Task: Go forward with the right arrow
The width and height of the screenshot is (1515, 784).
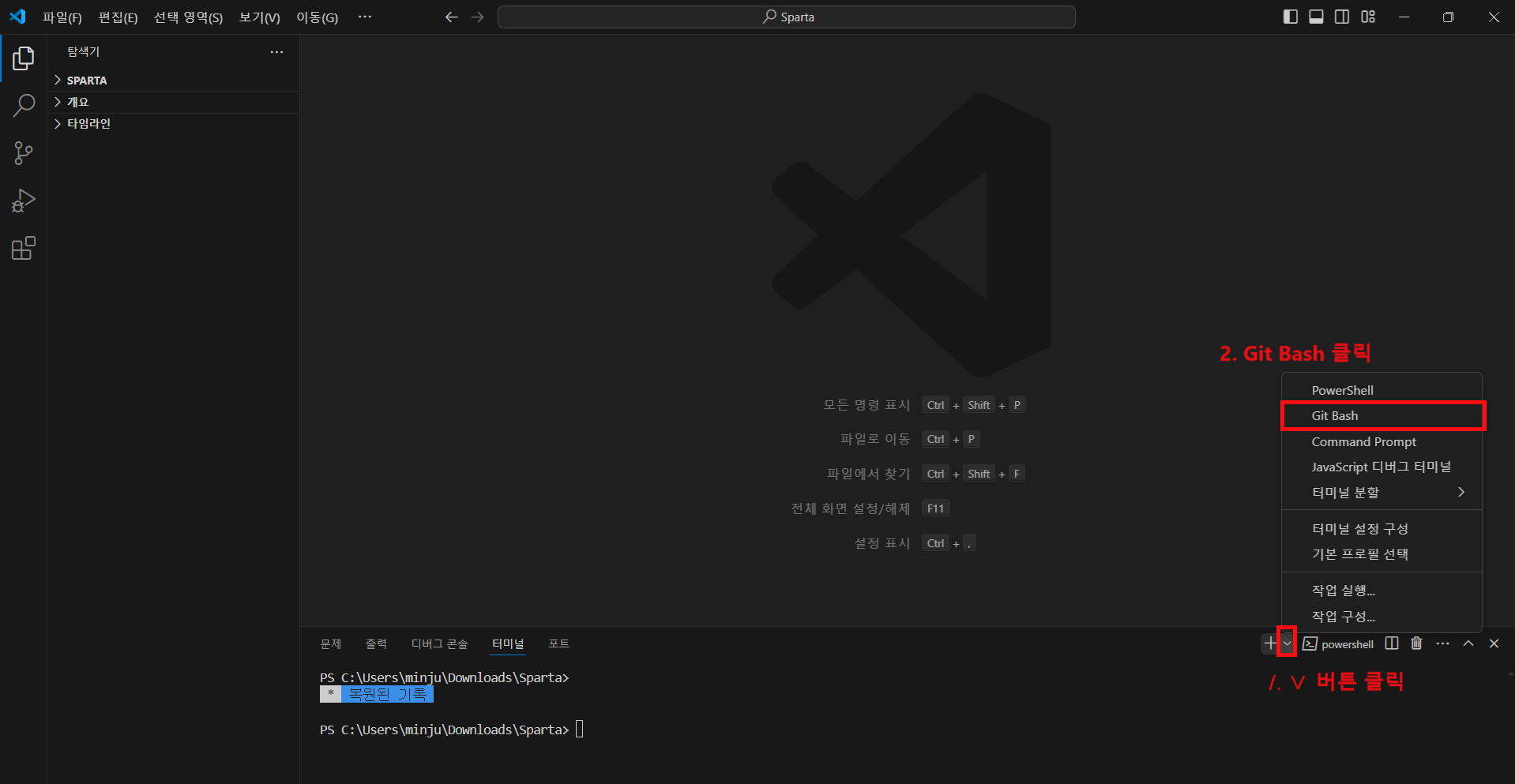Action: [477, 17]
